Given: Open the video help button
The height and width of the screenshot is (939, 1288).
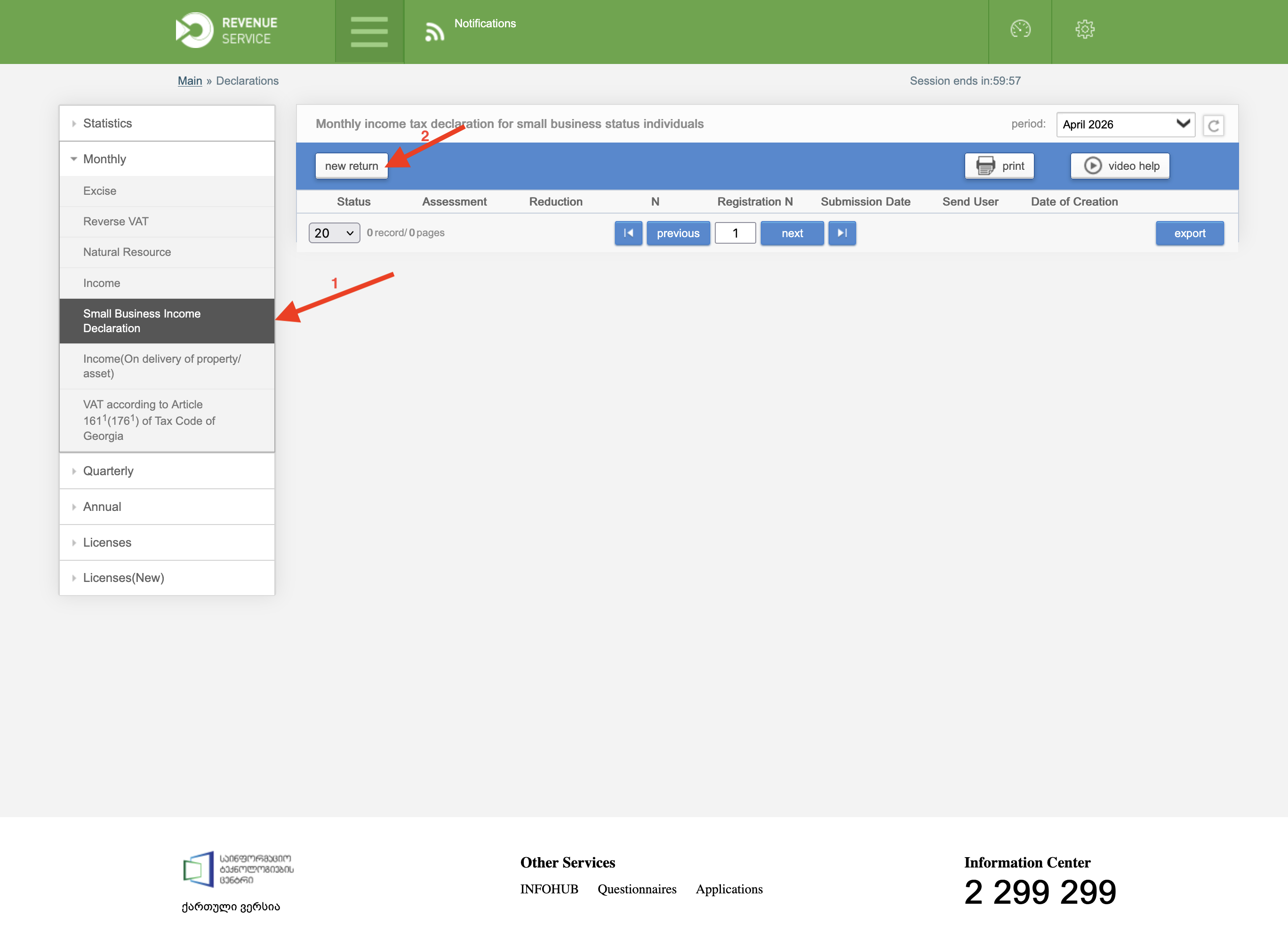Looking at the screenshot, I should click(x=1120, y=166).
